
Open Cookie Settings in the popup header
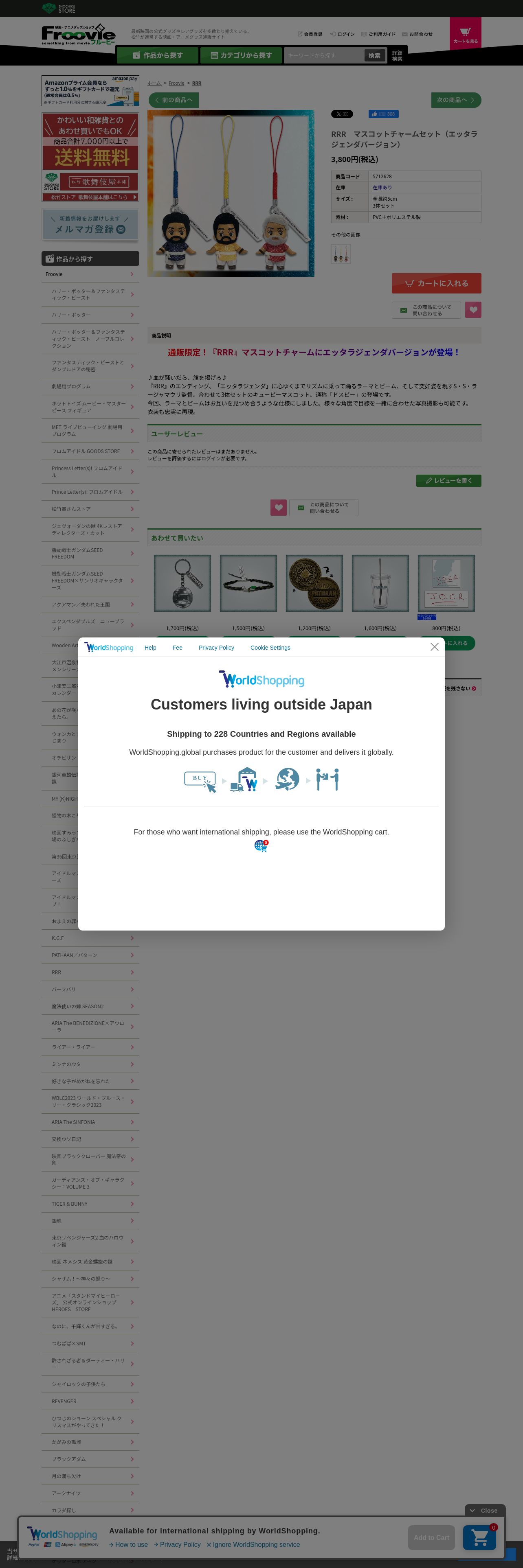[270, 648]
